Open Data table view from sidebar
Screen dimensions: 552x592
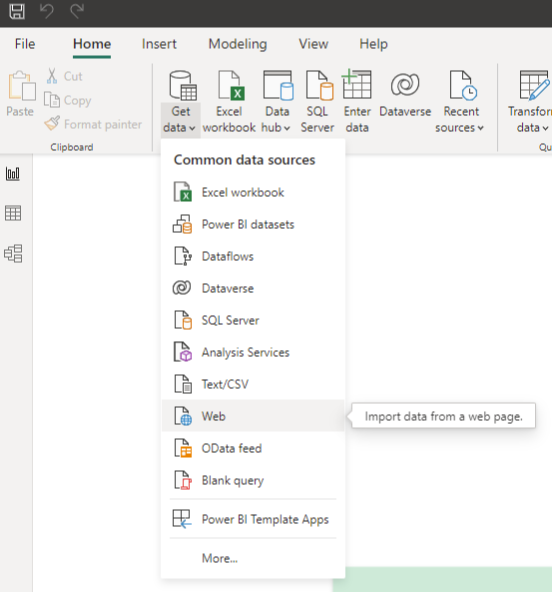[x=13, y=213]
